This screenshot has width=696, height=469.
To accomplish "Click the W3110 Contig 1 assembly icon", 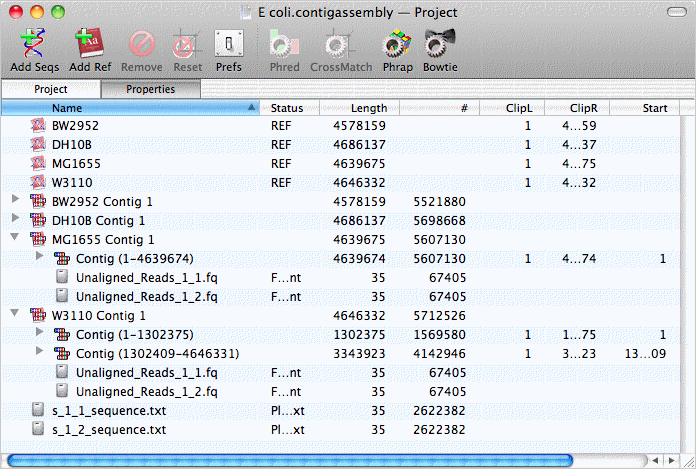I will (x=38, y=315).
